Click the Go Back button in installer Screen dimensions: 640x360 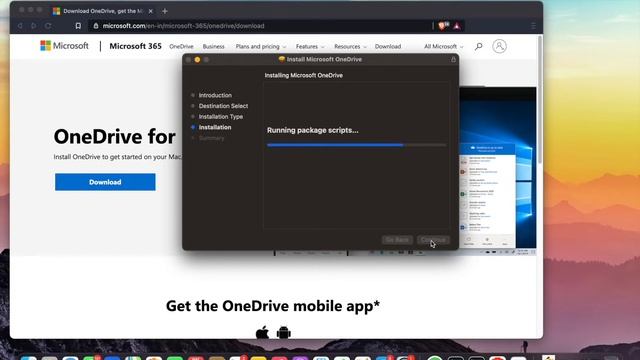397,240
